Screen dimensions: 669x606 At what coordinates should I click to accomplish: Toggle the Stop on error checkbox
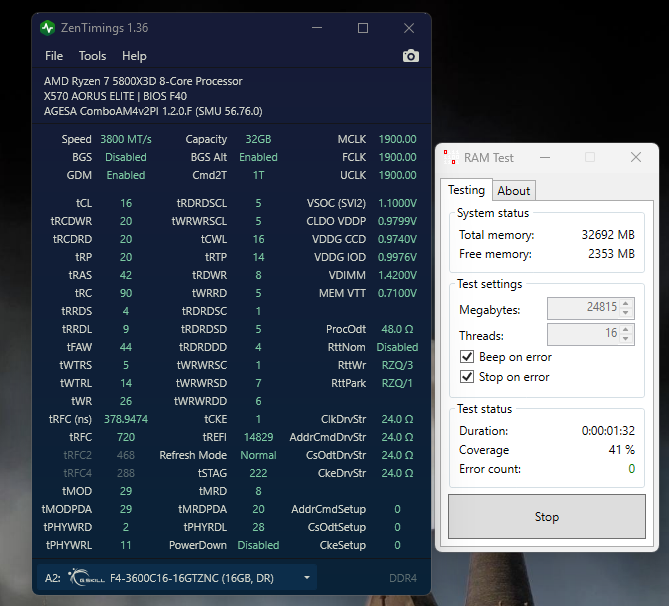[467, 376]
